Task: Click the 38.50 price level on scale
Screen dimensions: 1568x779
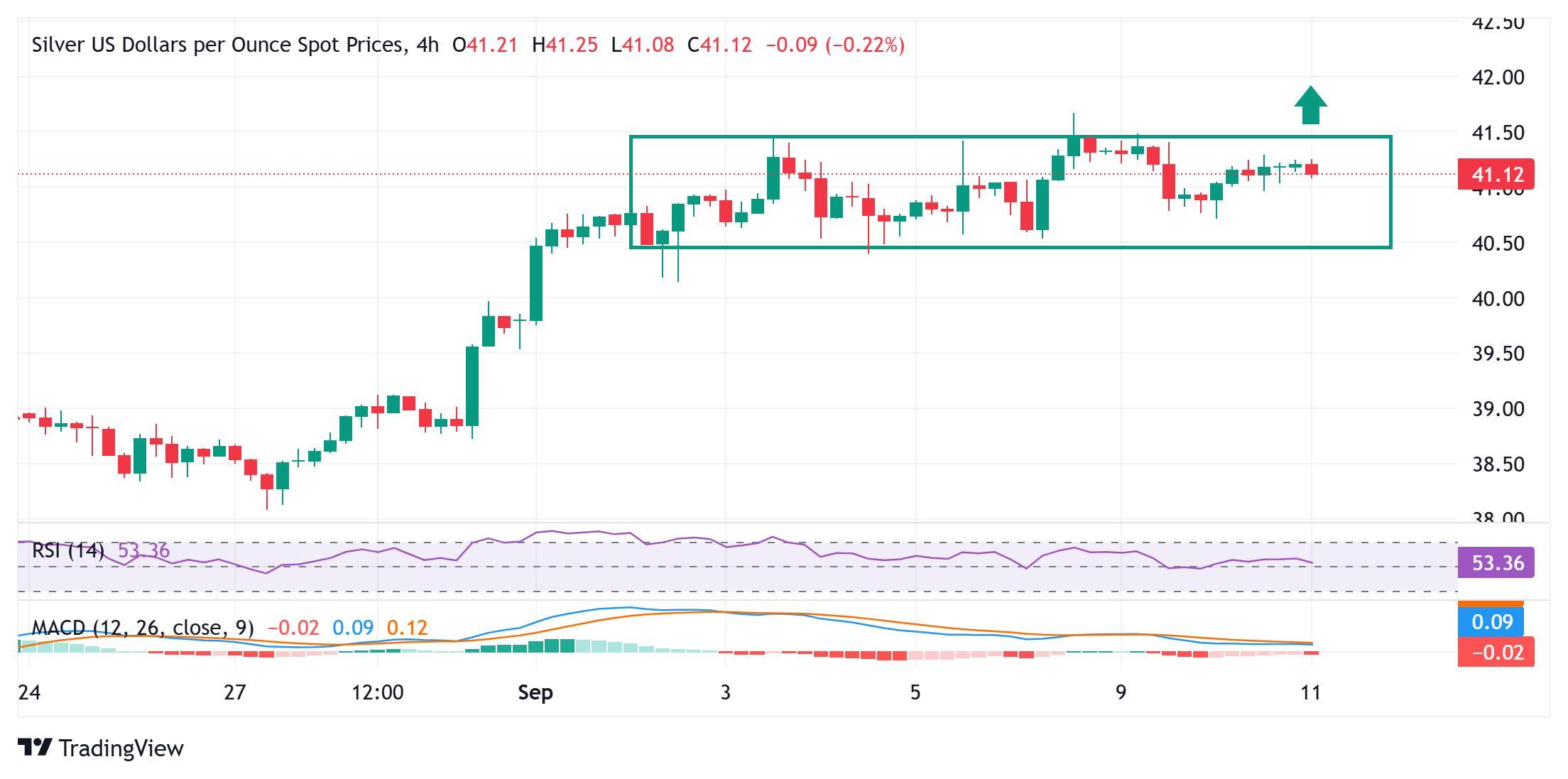Action: pos(1498,464)
